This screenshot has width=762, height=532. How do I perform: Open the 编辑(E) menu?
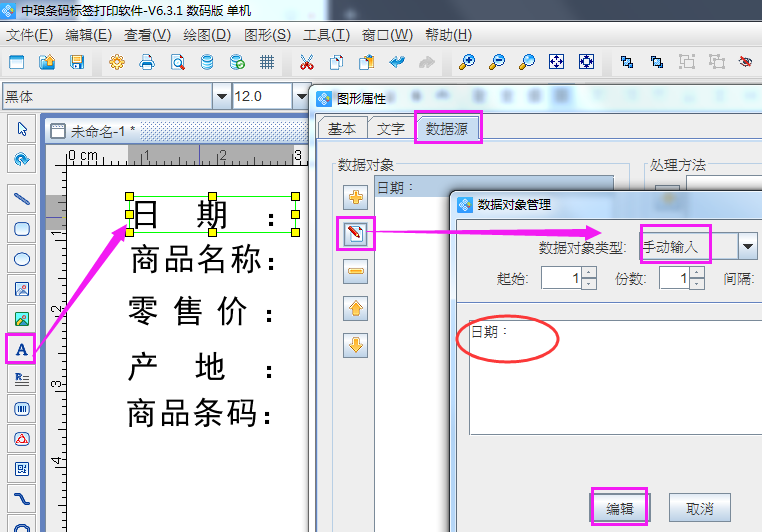88,35
